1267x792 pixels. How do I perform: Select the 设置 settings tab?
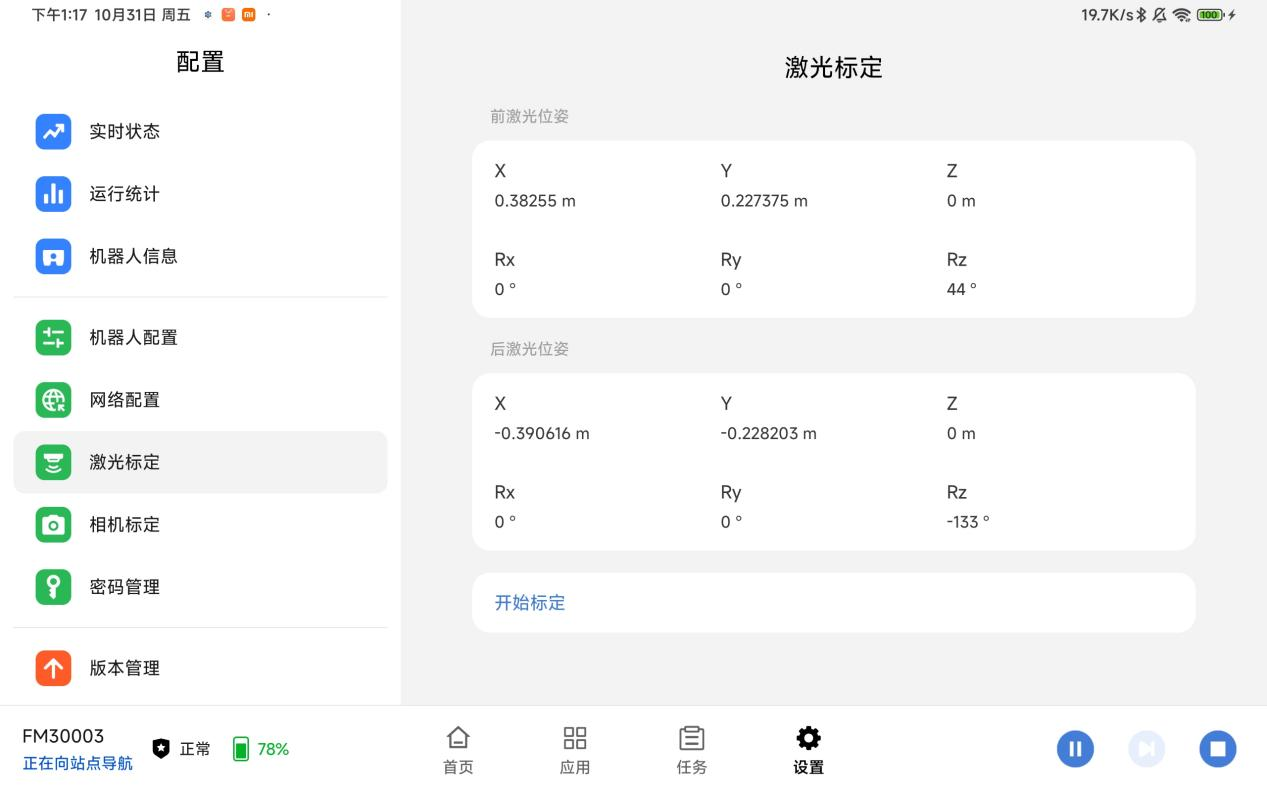coord(808,750)
